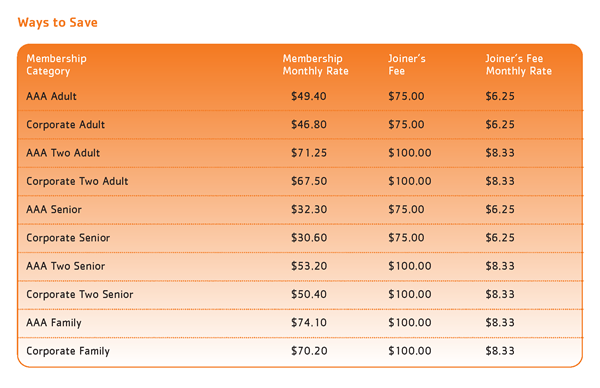The width and height of the screenshot is (600, 388).
Task: Select the AAA Two Senior label
Action: pyautogui.click(x=65, y=266)
